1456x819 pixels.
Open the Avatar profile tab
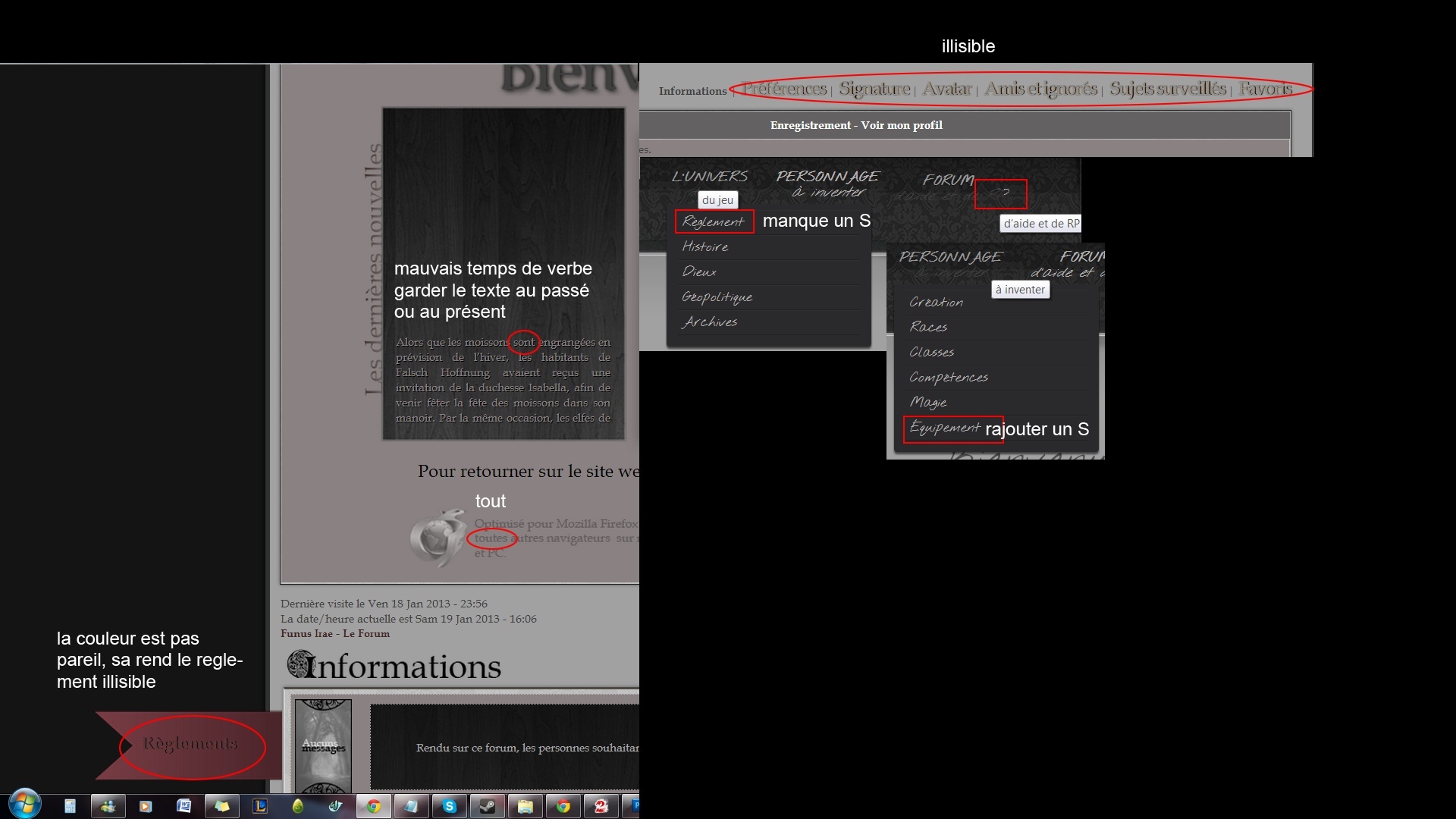tap(946, 89)
